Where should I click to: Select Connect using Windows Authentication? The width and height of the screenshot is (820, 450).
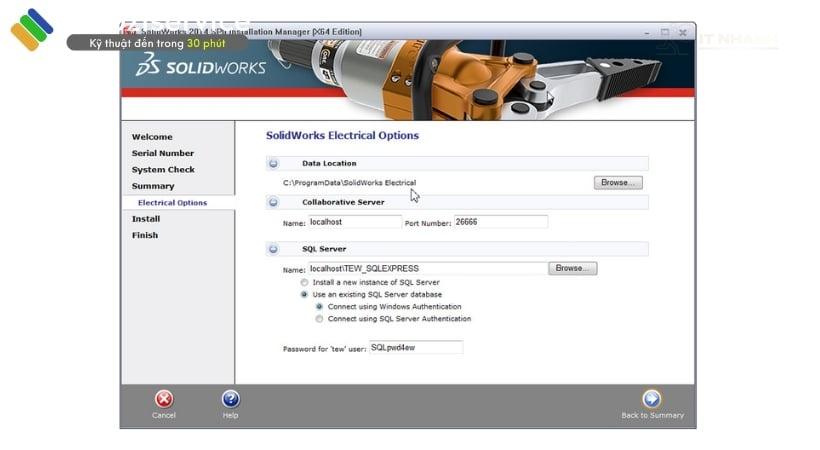(319, 307)
